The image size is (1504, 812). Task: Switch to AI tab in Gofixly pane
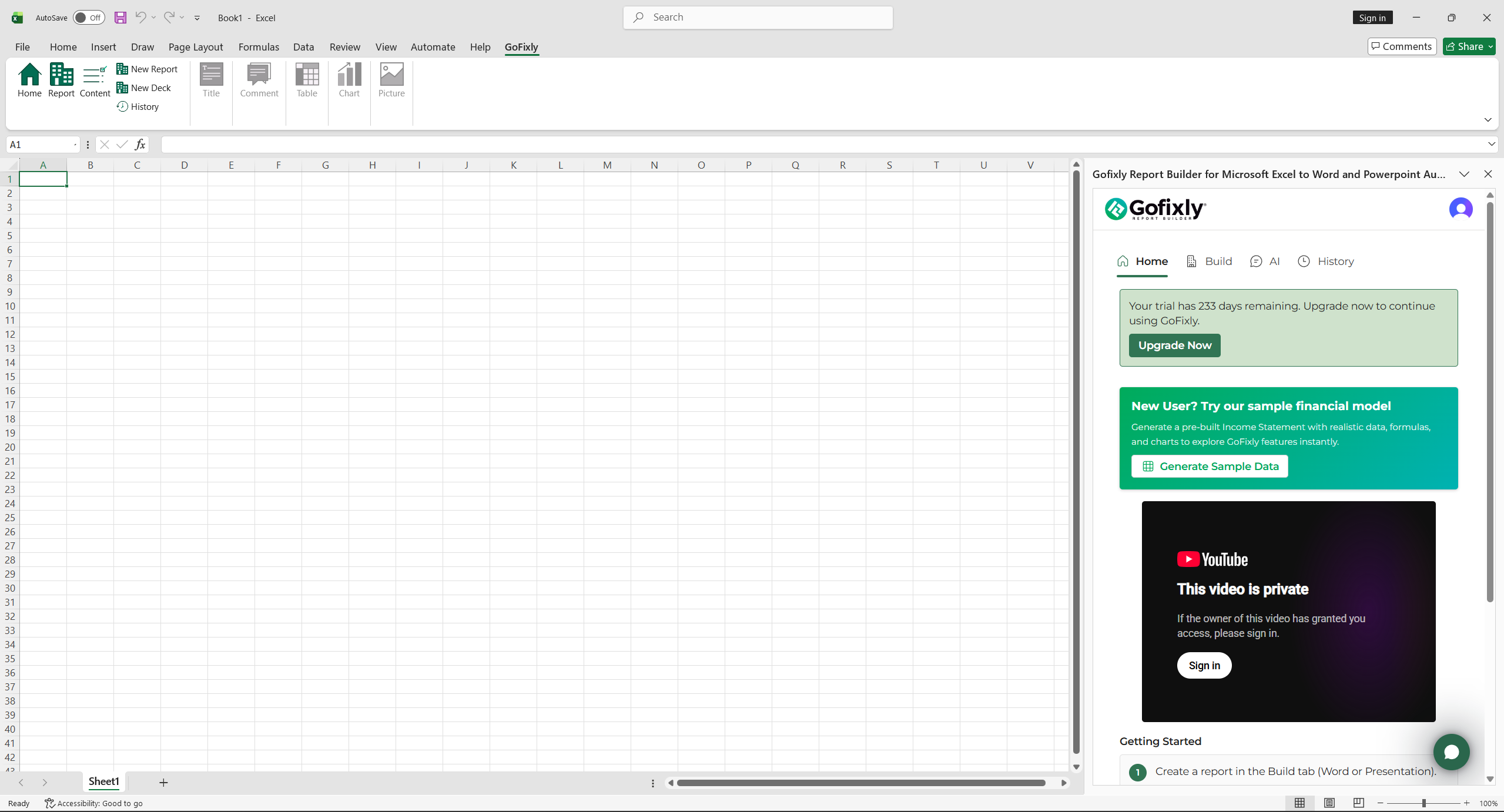(1265, 261)
